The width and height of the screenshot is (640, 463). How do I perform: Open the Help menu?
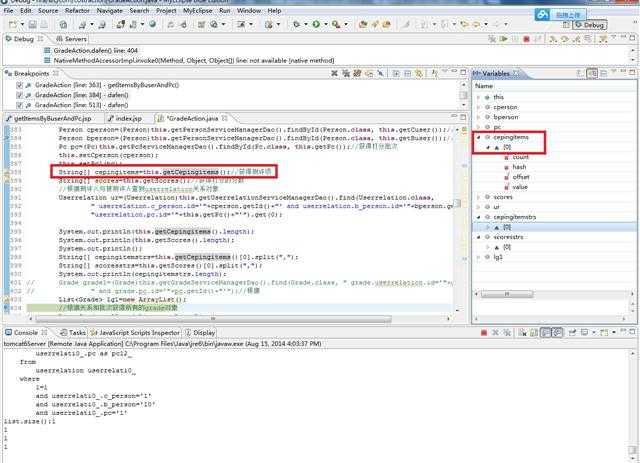pyautogui.click(x=274, y=11)
